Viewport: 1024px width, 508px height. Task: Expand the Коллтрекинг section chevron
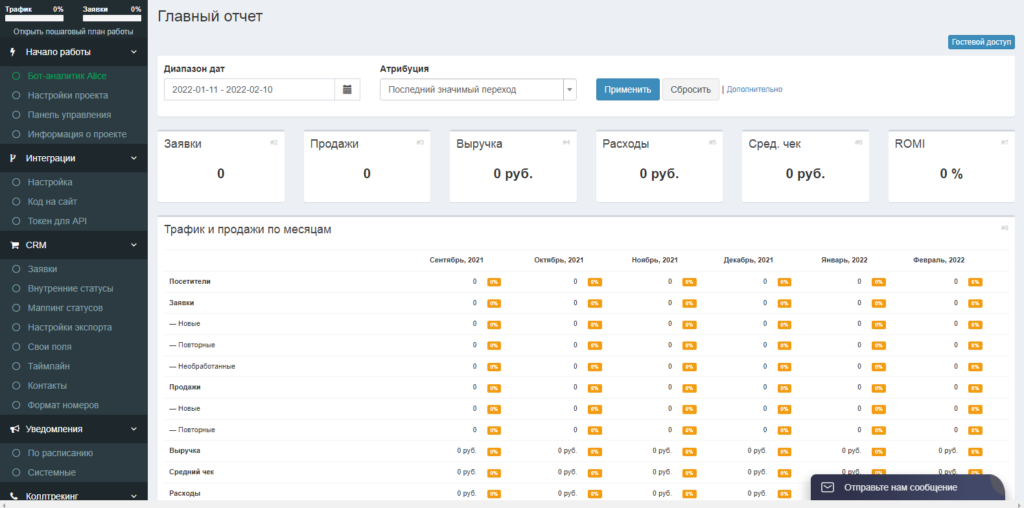(x=133, y=496)
